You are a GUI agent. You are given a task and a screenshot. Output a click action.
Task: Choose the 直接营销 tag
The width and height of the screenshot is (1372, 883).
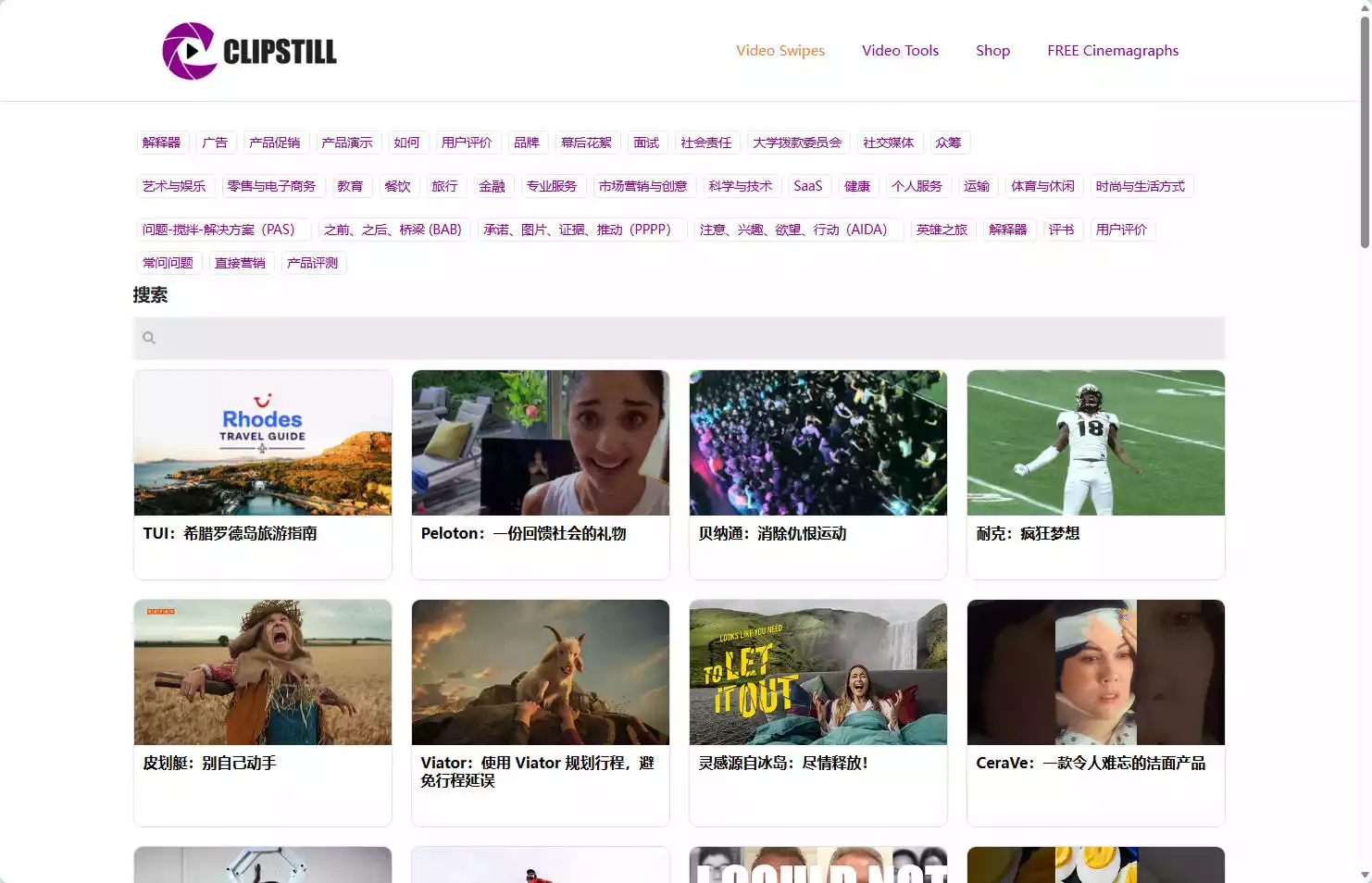point(241,263)
